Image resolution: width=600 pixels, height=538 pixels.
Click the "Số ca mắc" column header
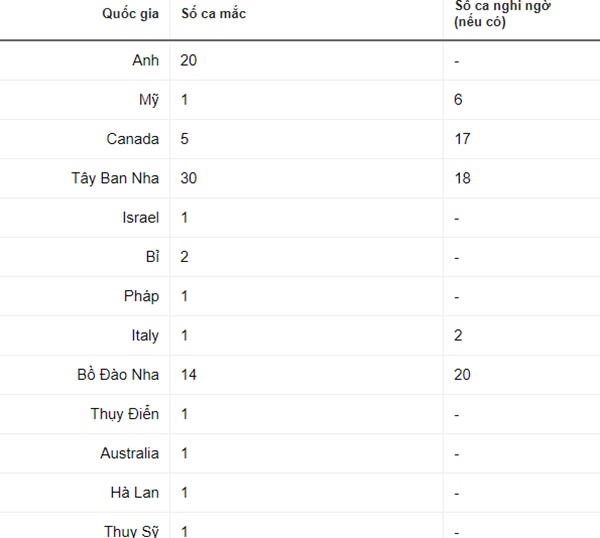pos(213,14)
